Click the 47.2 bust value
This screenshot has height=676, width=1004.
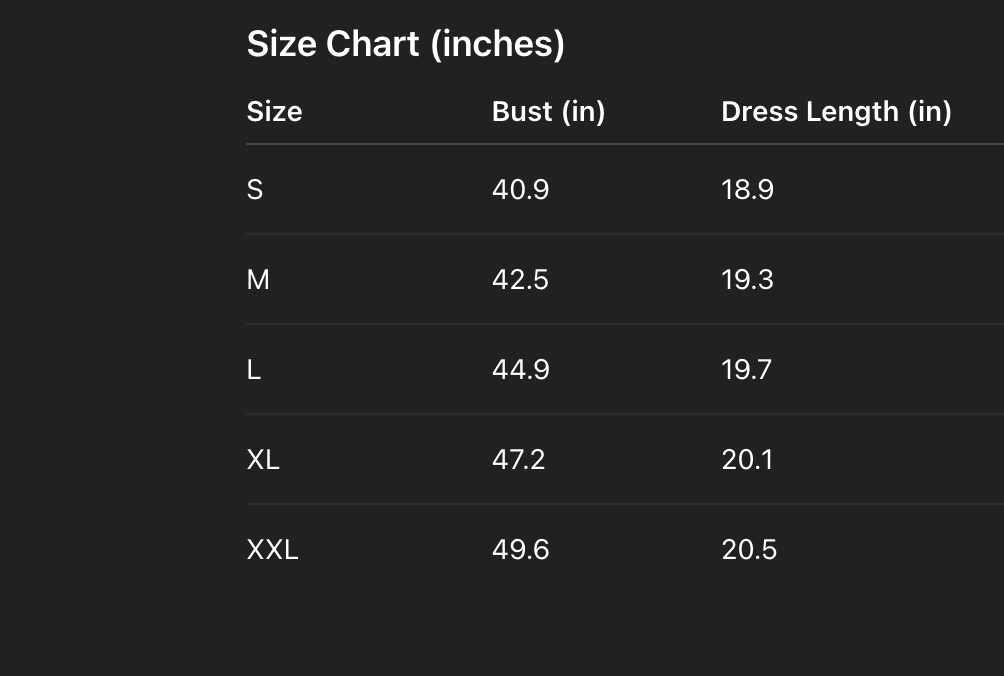click(x=519, y=459)
